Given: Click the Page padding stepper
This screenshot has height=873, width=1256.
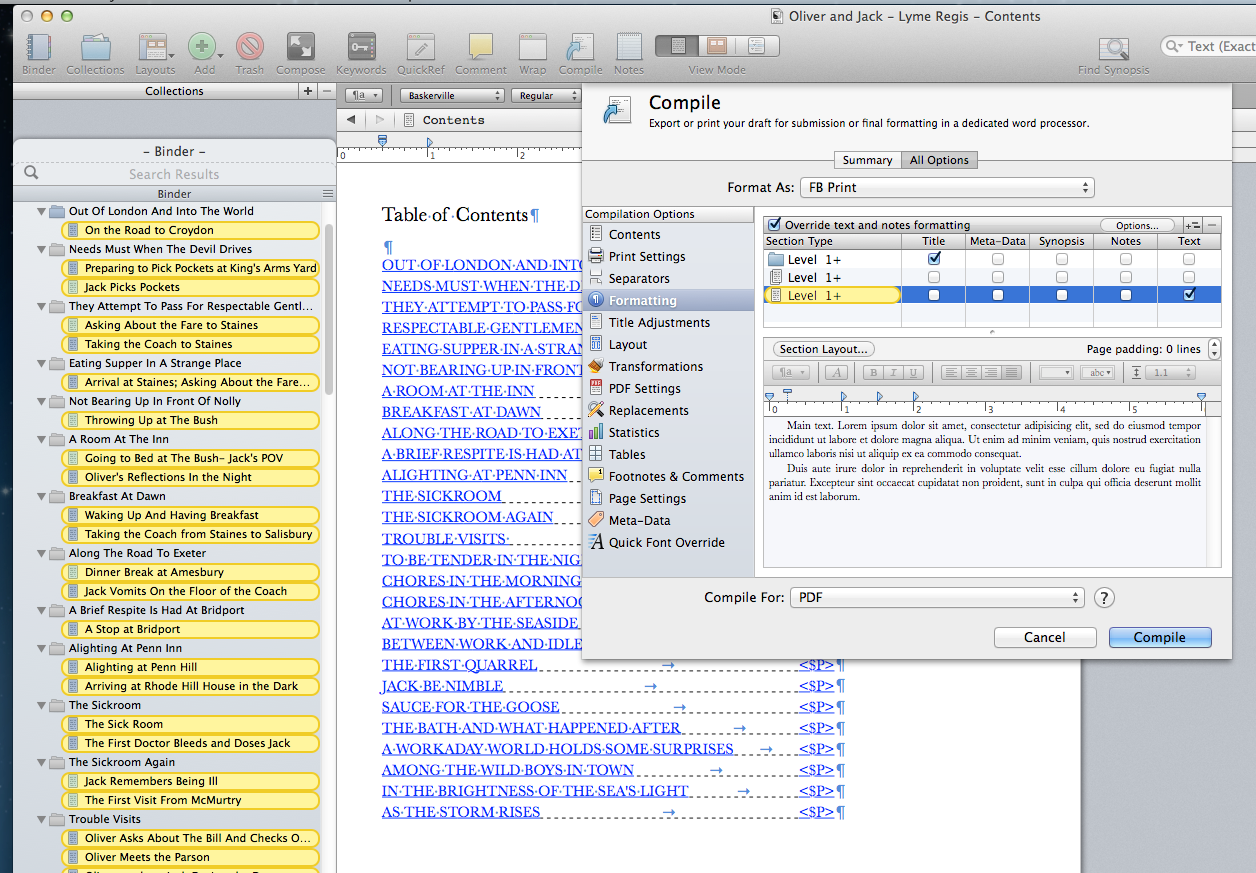Looking at the screenshot, I should [x=1214, y=349].
